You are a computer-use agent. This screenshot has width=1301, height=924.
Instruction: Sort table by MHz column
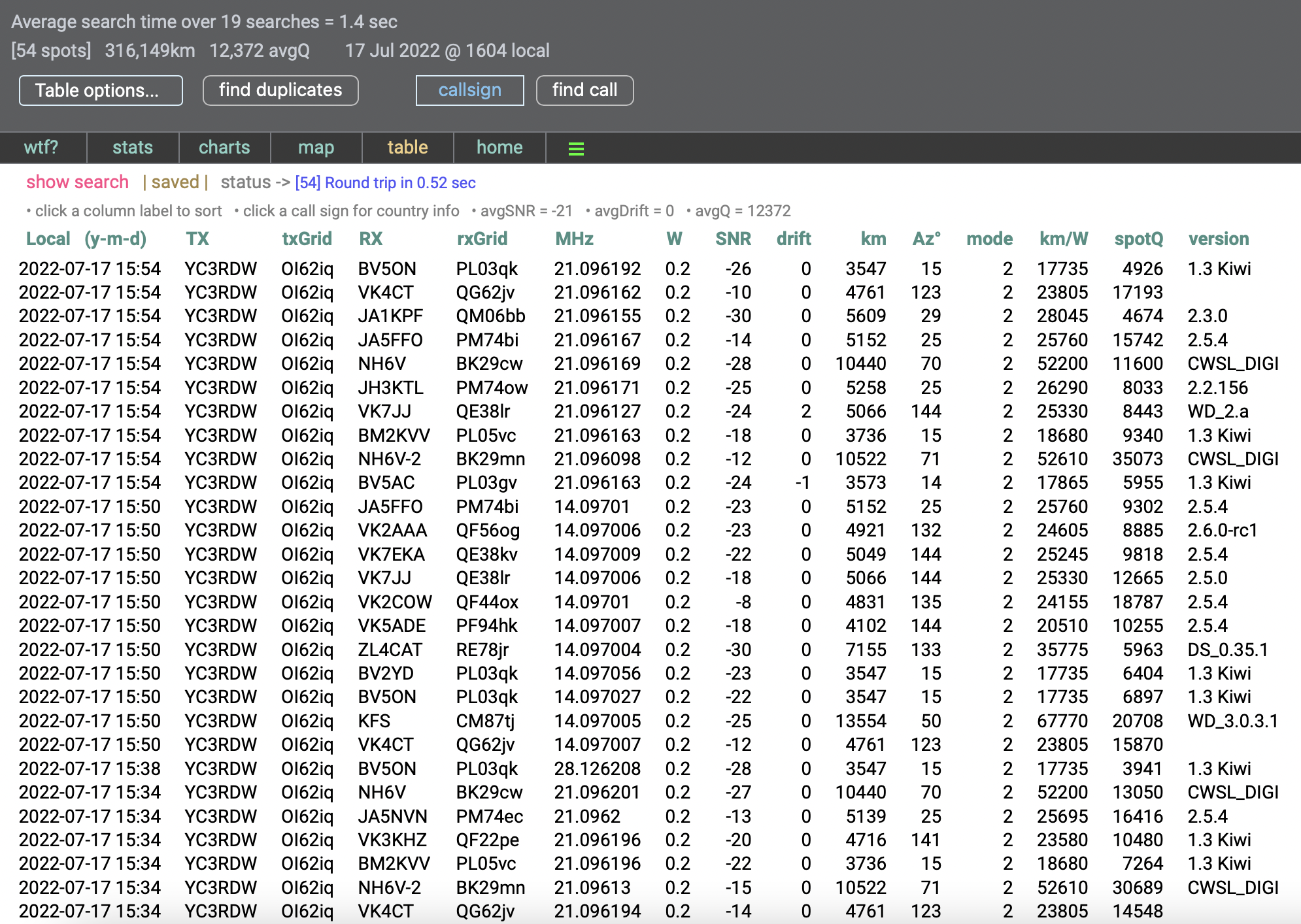(x=574, y=239)
